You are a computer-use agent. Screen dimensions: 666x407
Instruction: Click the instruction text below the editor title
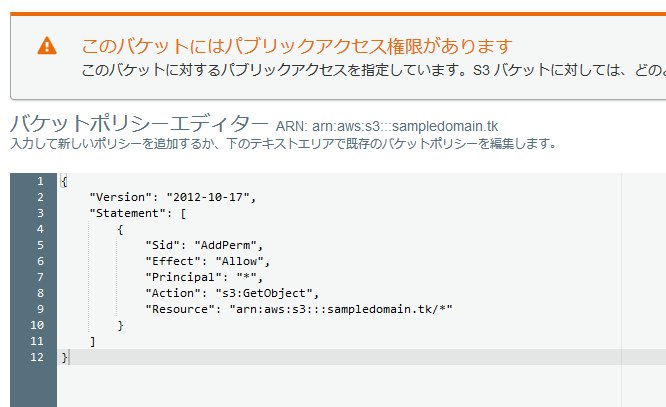283,144
